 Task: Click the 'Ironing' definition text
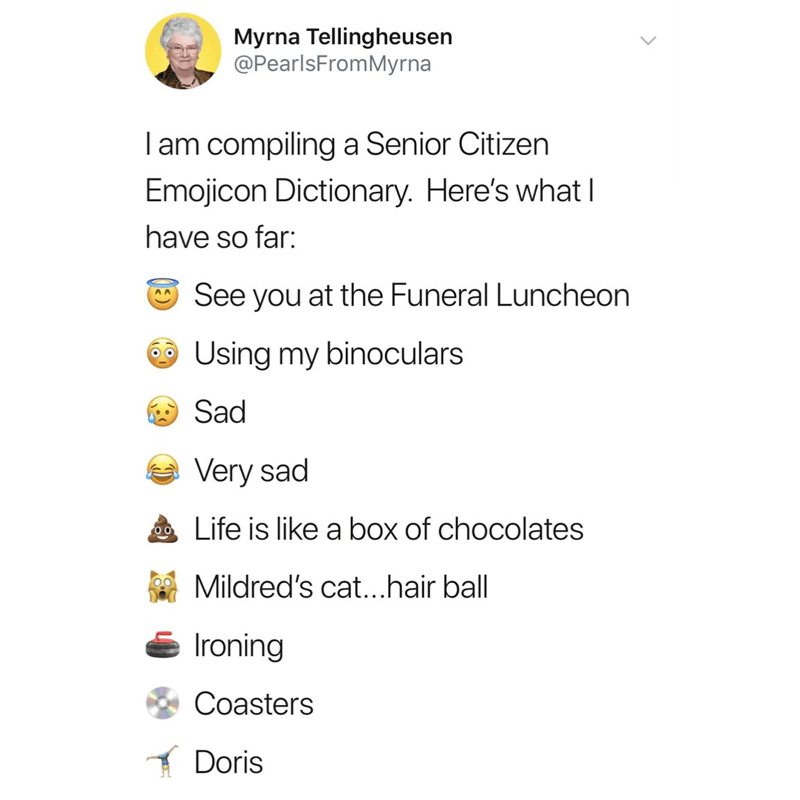pyautogui.click(x=238, y=646)
